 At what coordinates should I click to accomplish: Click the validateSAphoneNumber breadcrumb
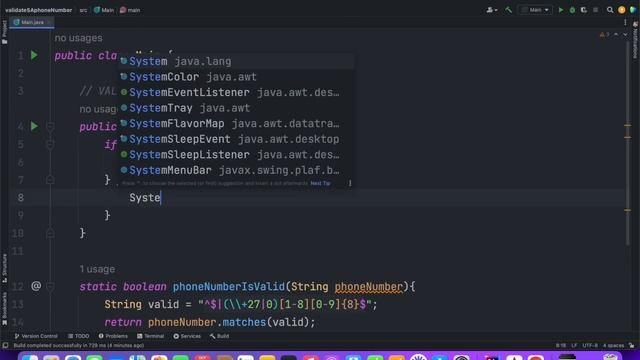point(38,10)
